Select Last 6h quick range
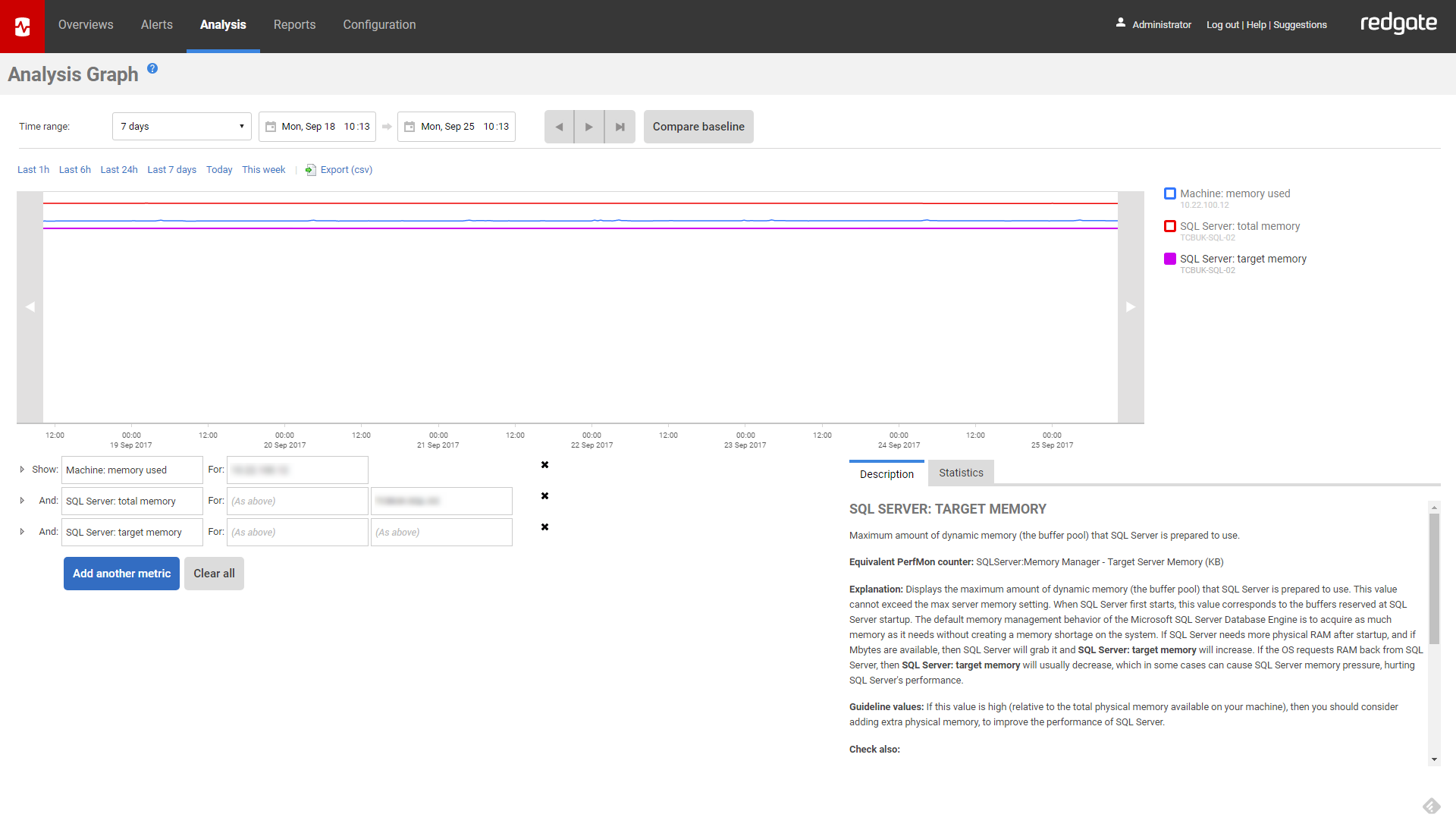 point(75,170)
